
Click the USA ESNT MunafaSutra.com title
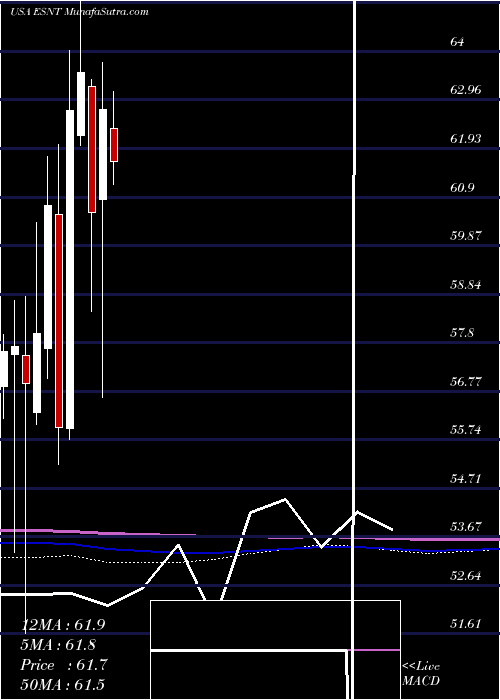pos(79,12)
